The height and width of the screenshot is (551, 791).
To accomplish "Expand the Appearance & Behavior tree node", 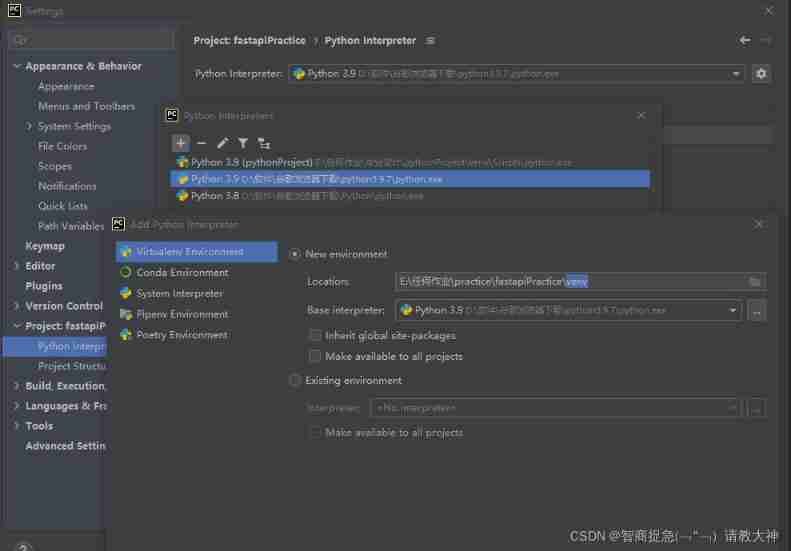I will 17,66.
